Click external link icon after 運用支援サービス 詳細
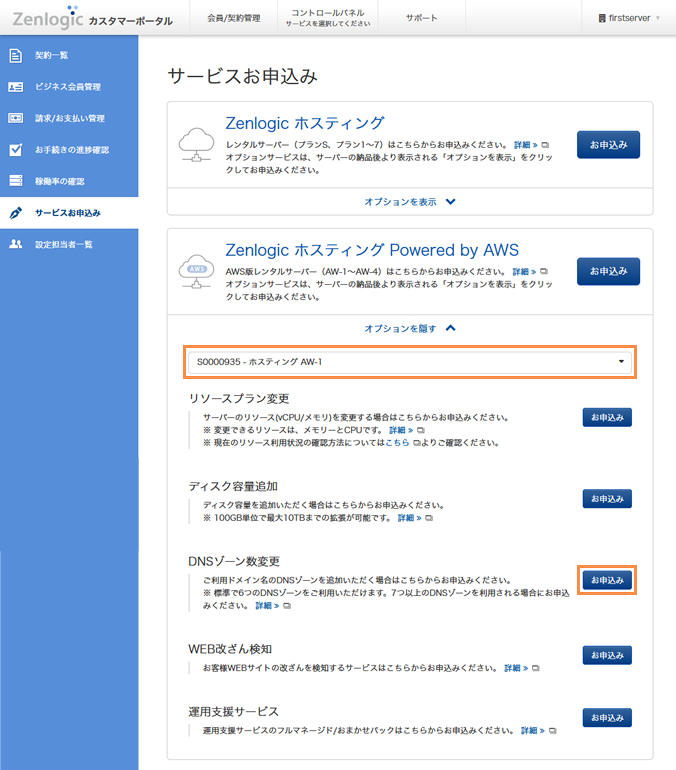Viewport: 676px width, 770px height. click(552, 731)
